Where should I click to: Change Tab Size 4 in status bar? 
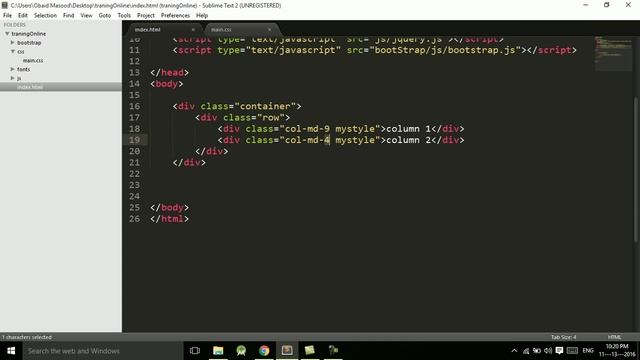(563, 337)
